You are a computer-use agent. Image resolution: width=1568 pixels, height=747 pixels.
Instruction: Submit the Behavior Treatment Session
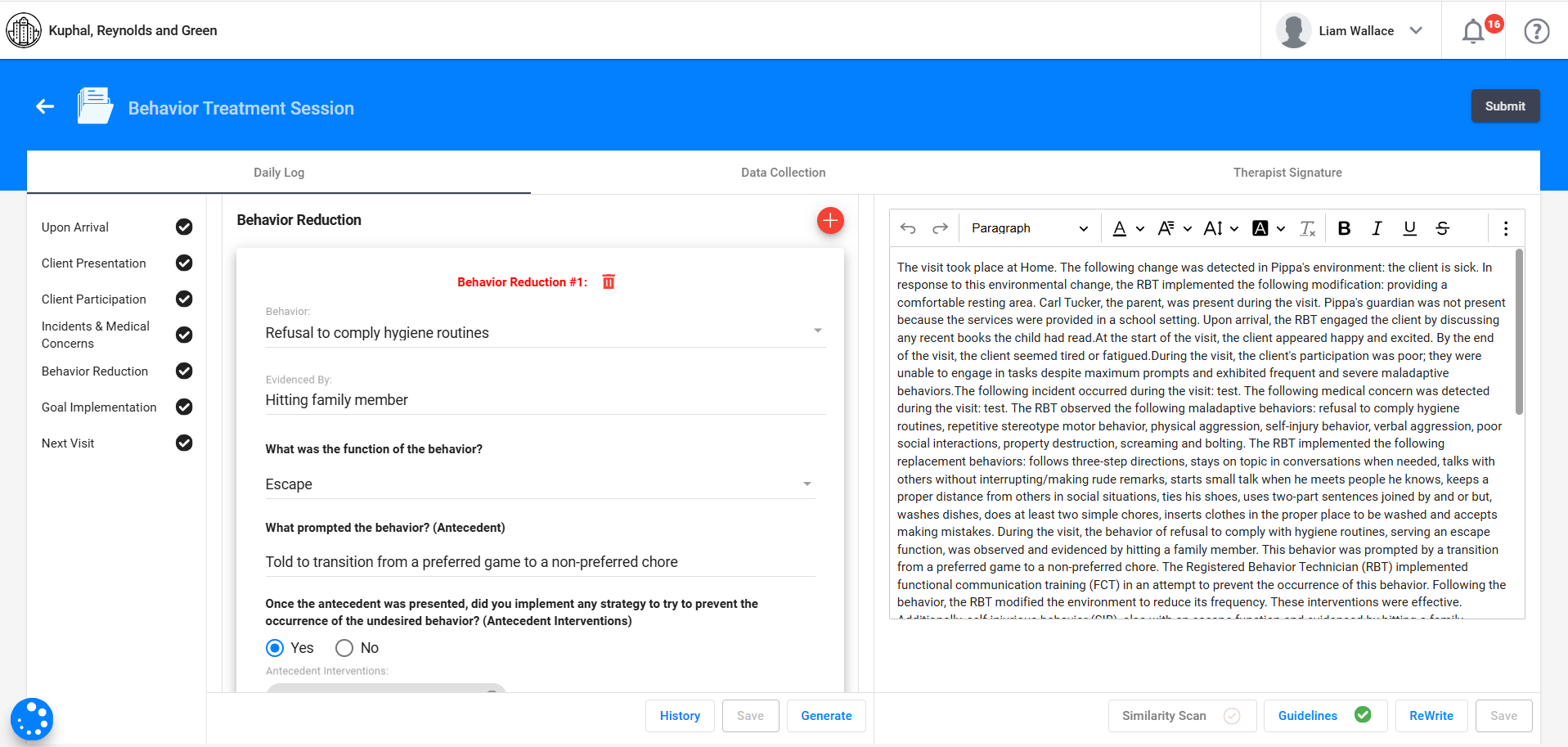(1504, 106)
